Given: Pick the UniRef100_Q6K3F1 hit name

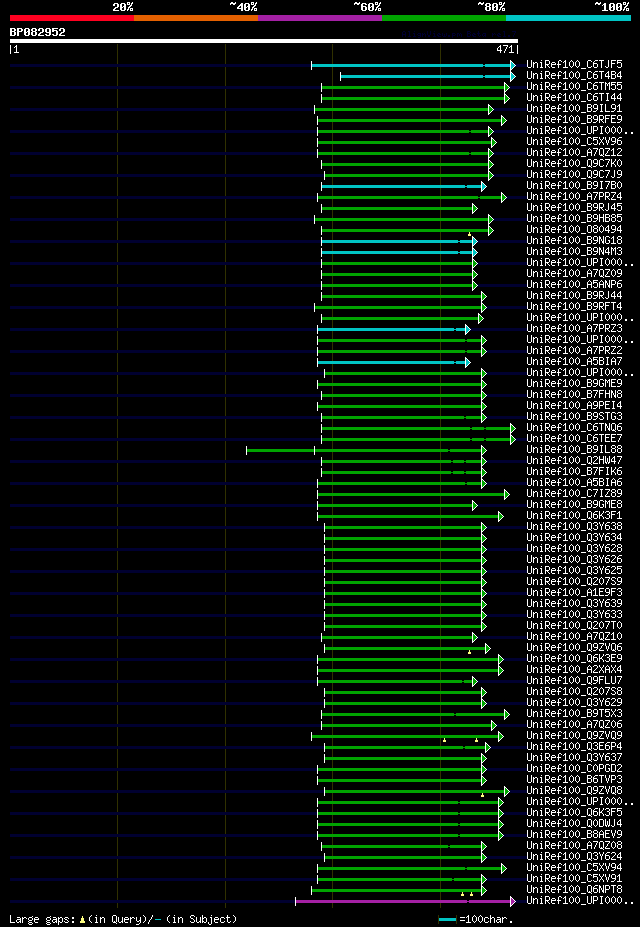Looking at the screenshot, I should (574, 516).
